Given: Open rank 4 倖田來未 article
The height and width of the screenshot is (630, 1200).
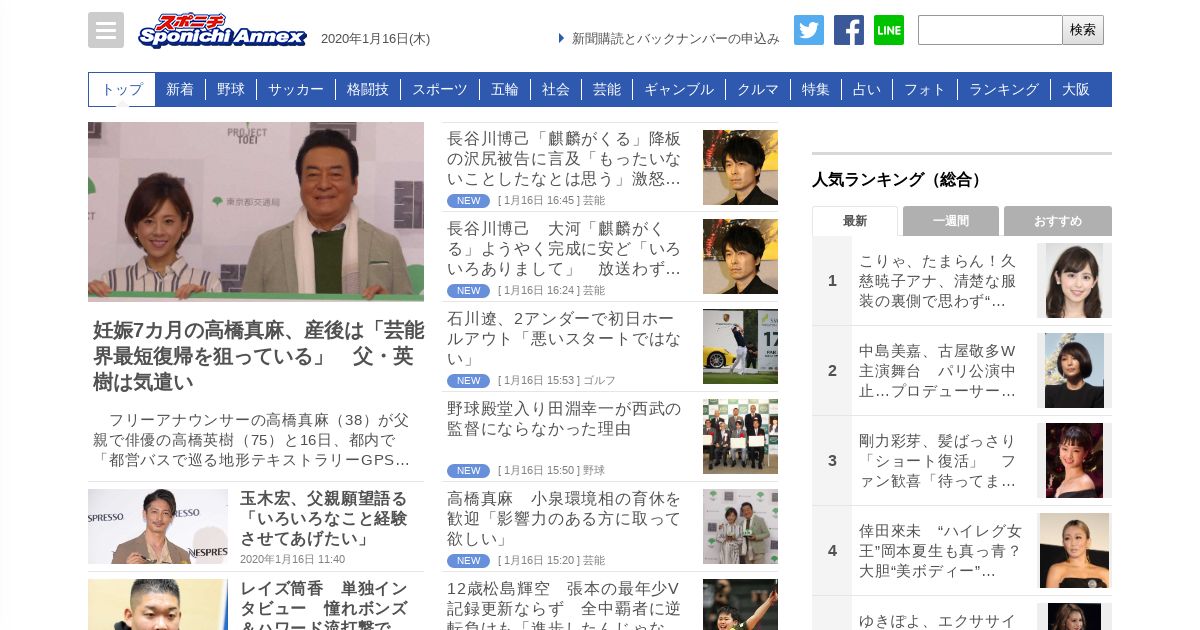Looking at the screenshot, I should pyautogui.click(x=940, y=551).
